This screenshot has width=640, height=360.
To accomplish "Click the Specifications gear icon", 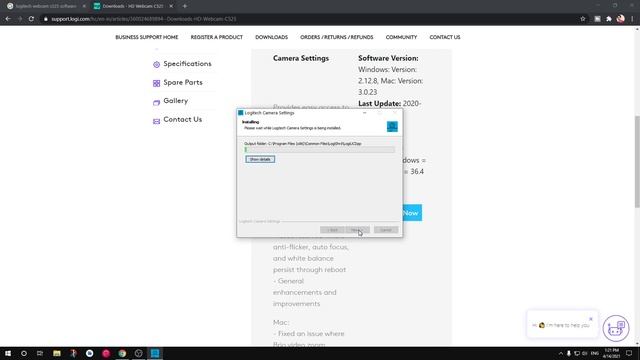I will tap(156, 64).
